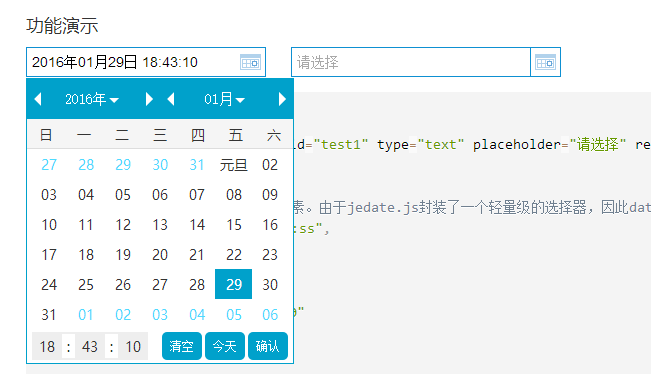Screen dimensions: 651x374
Task: Choose January 02 in the calendar
Action: [x=270, y=165]
